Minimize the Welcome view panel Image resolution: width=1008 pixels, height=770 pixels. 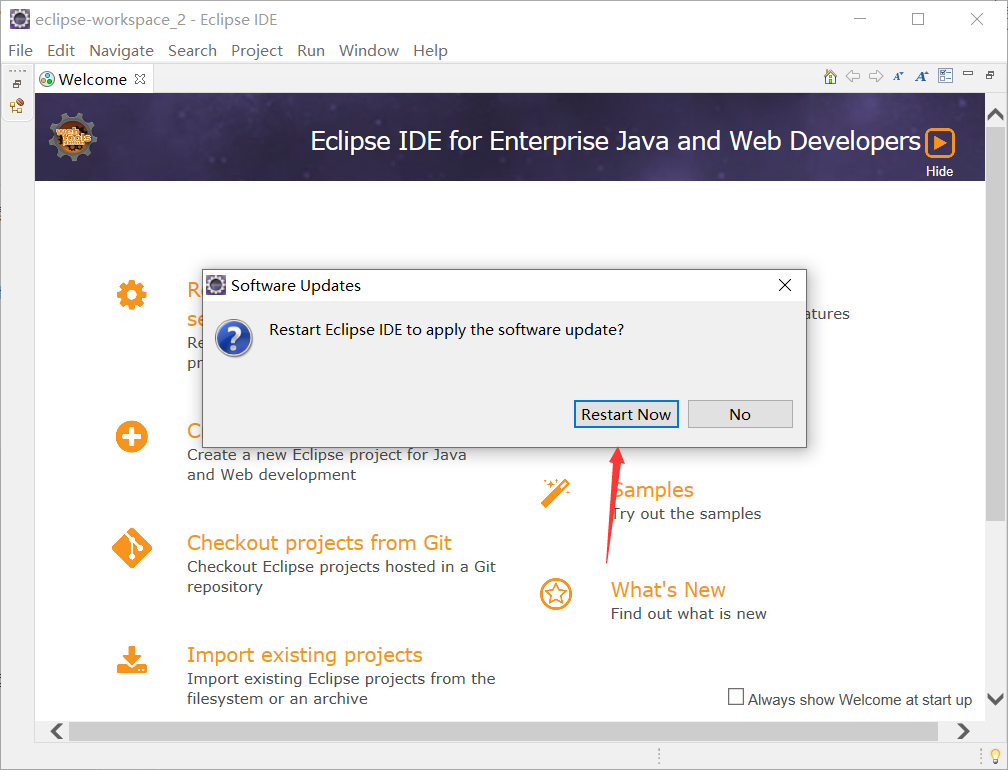[x=968, y=74]
